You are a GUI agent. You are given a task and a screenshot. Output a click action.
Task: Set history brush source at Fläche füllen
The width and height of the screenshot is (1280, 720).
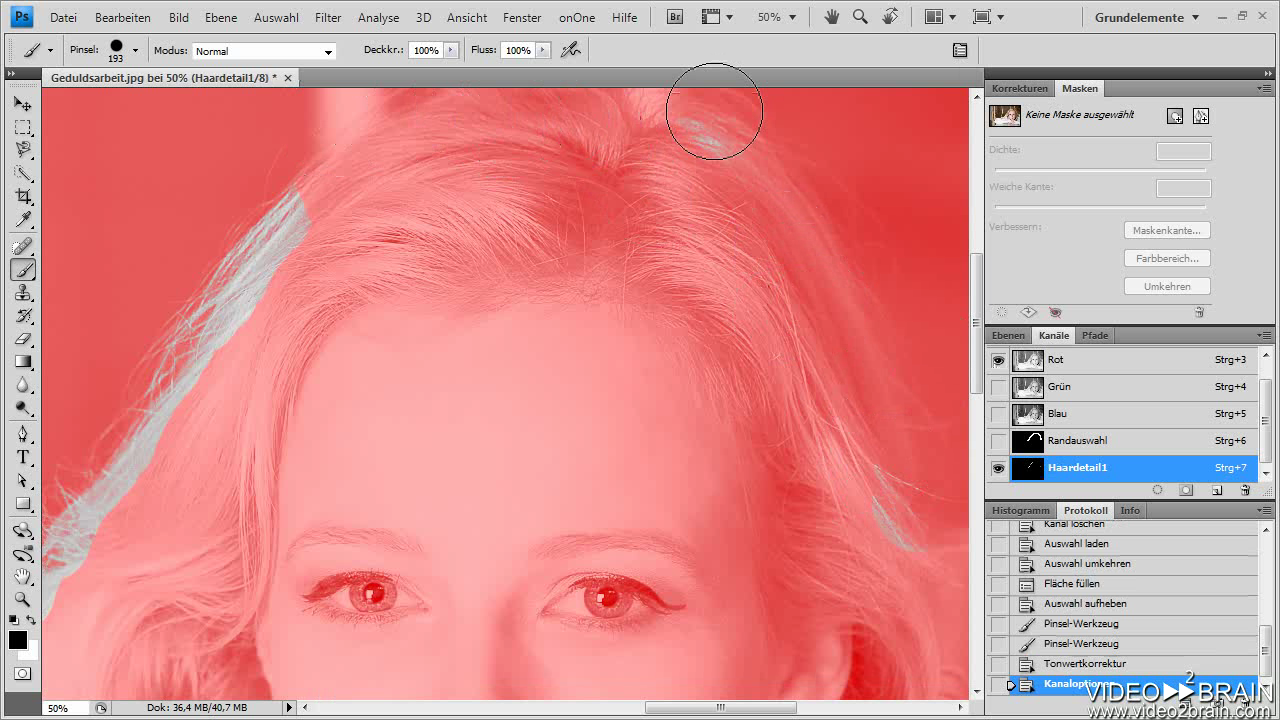(x=998, y=584)
